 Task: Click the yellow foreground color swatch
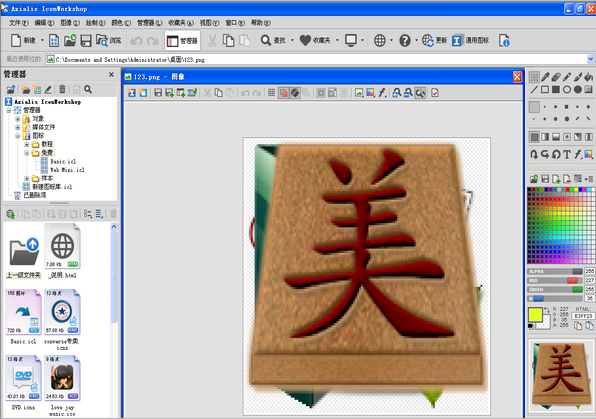point(535,315)
